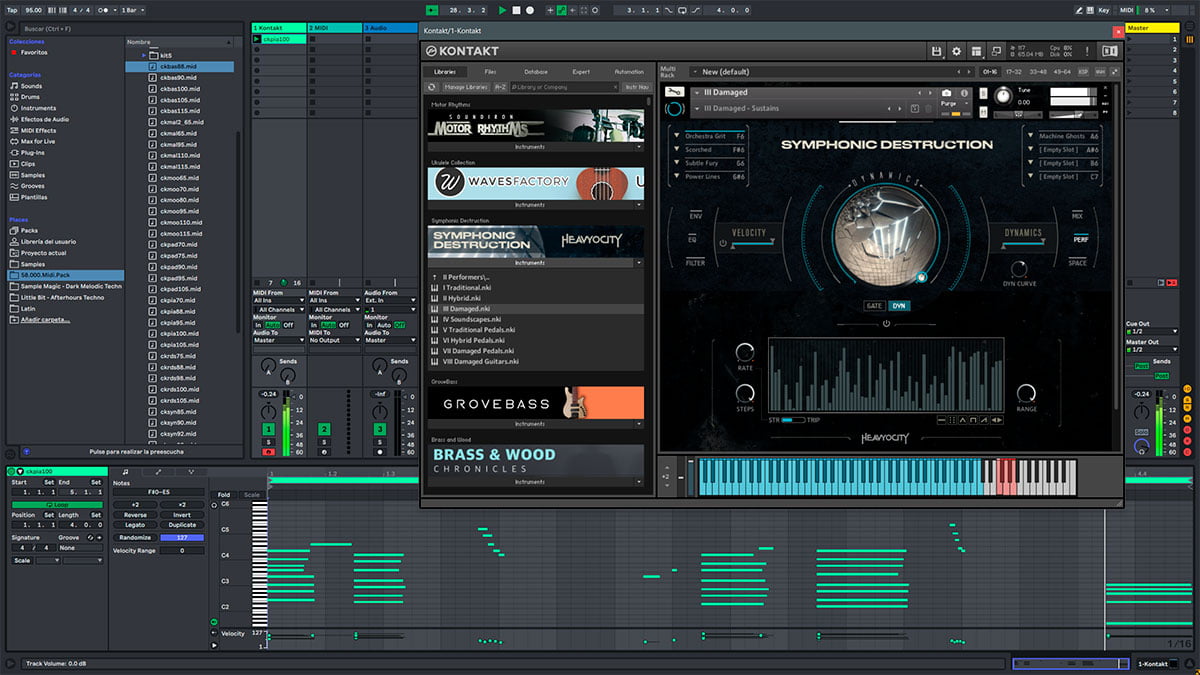Click the Favoritos collection icon
This screenshot has width=1200, height=675.
14,52
